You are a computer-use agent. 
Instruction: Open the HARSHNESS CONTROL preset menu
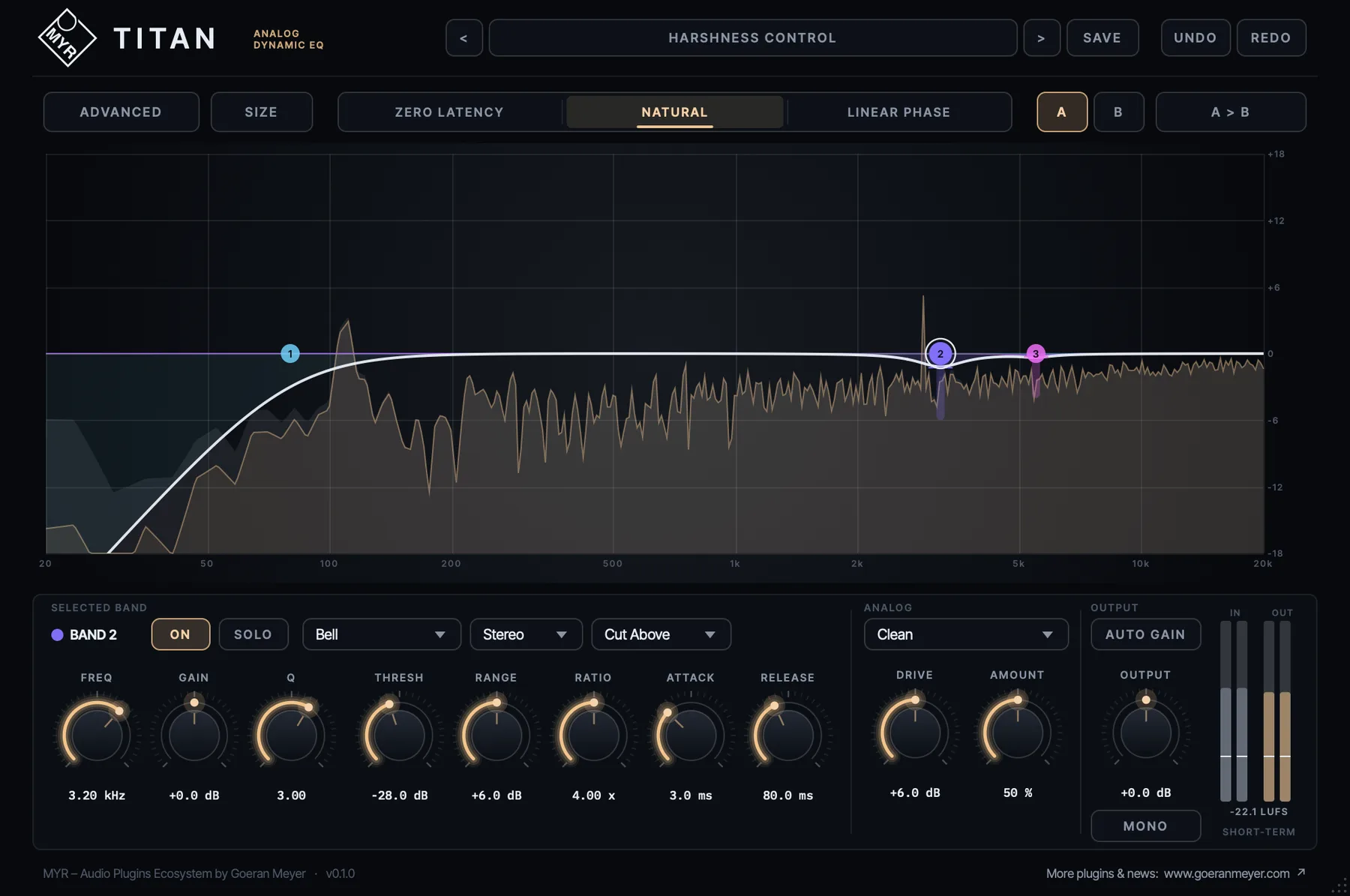click(753, 37)
